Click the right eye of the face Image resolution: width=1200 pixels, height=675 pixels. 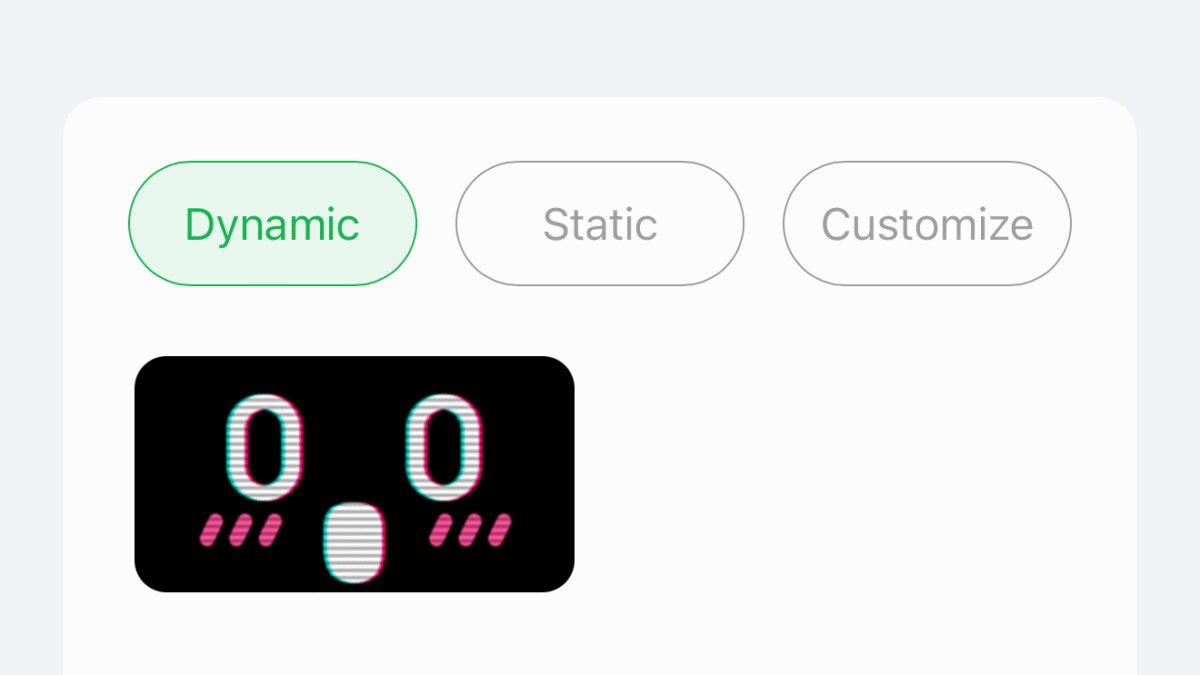pyautogui.click(x=444, y=447)
